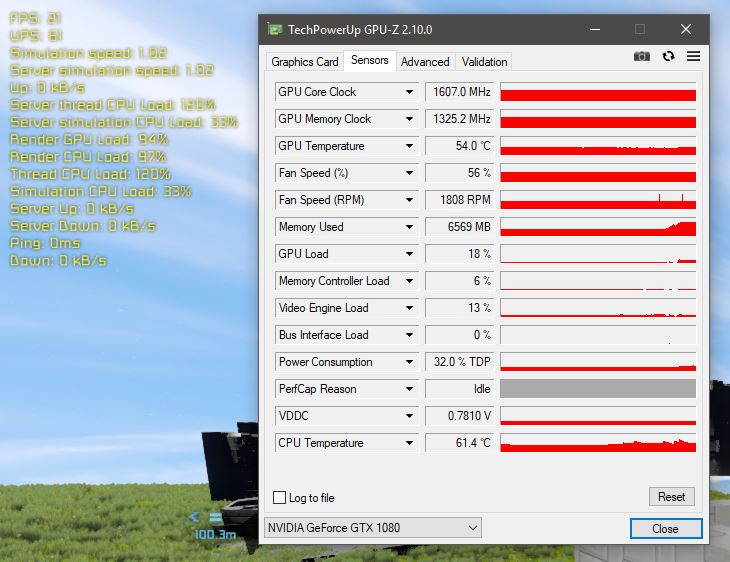The image size is (730, 562).
Task: Open the NVIDIA GeForce GTX 1080 selector
Action: point(372,527)
